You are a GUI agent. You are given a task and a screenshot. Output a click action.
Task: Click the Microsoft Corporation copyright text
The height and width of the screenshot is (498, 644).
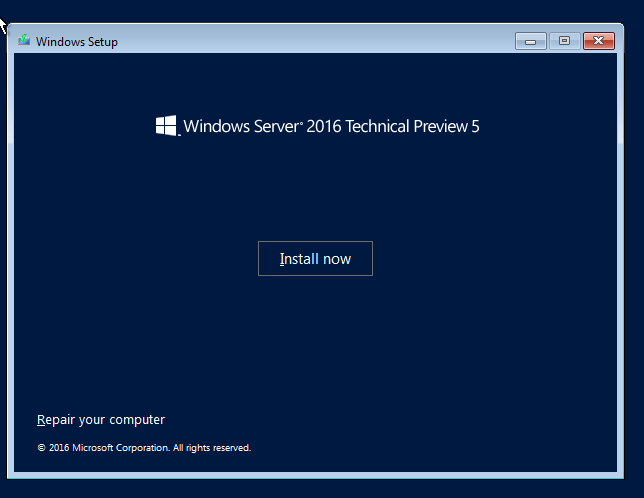point(144,448)
